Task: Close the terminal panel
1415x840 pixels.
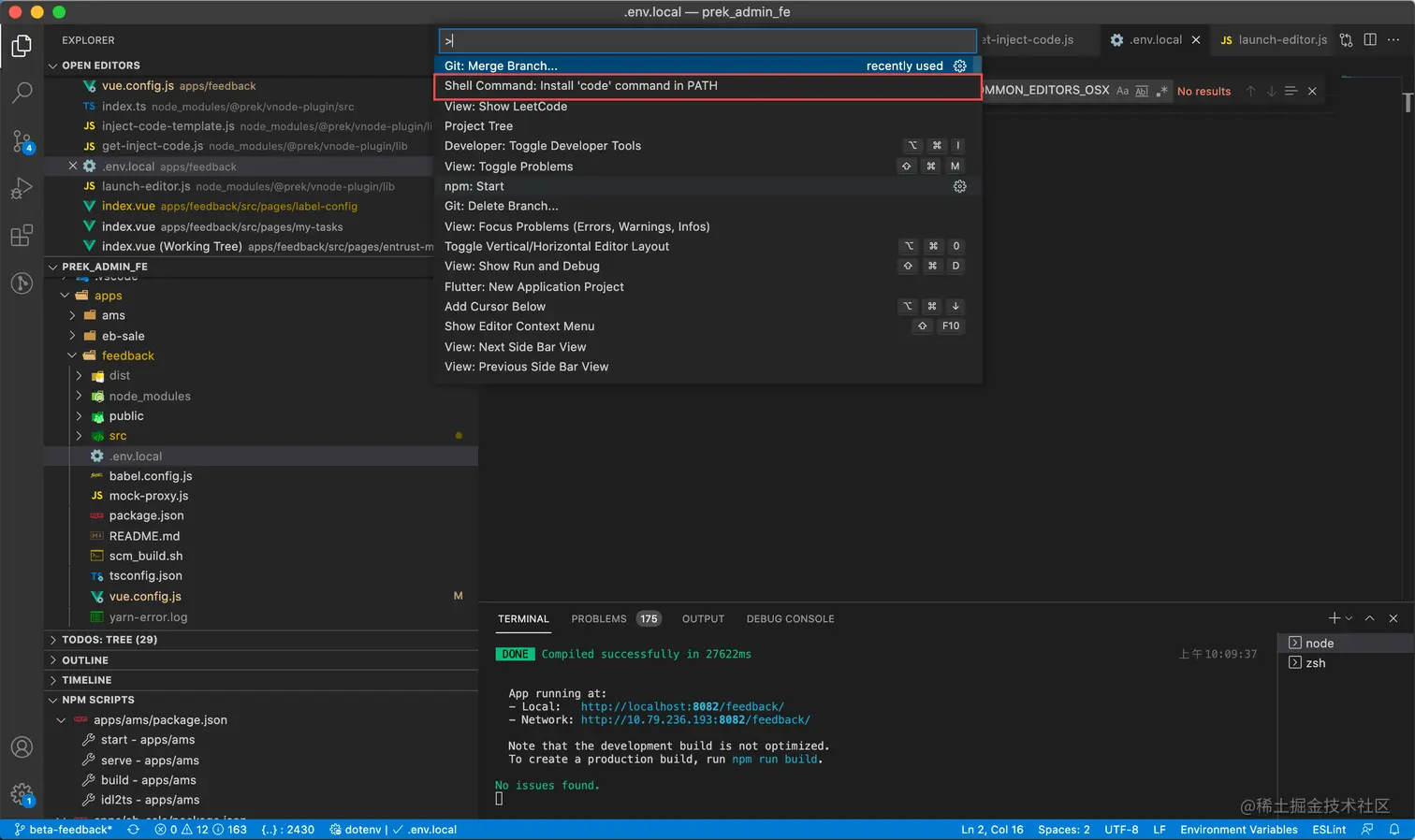Action: [1393, 618]
